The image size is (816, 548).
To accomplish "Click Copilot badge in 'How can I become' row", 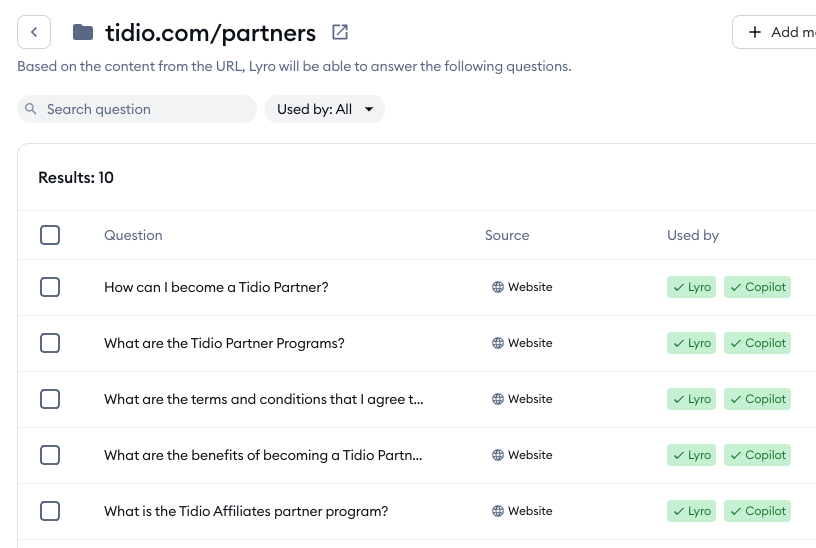I will point(757,287).
